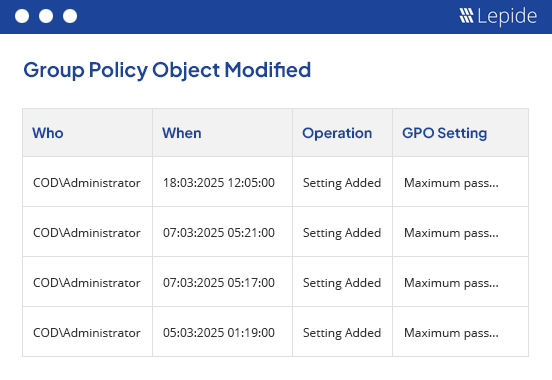552x380 pixels.
Task: Select COD\Administrator in the 05:17:00 row
Action: click(87, 283)
